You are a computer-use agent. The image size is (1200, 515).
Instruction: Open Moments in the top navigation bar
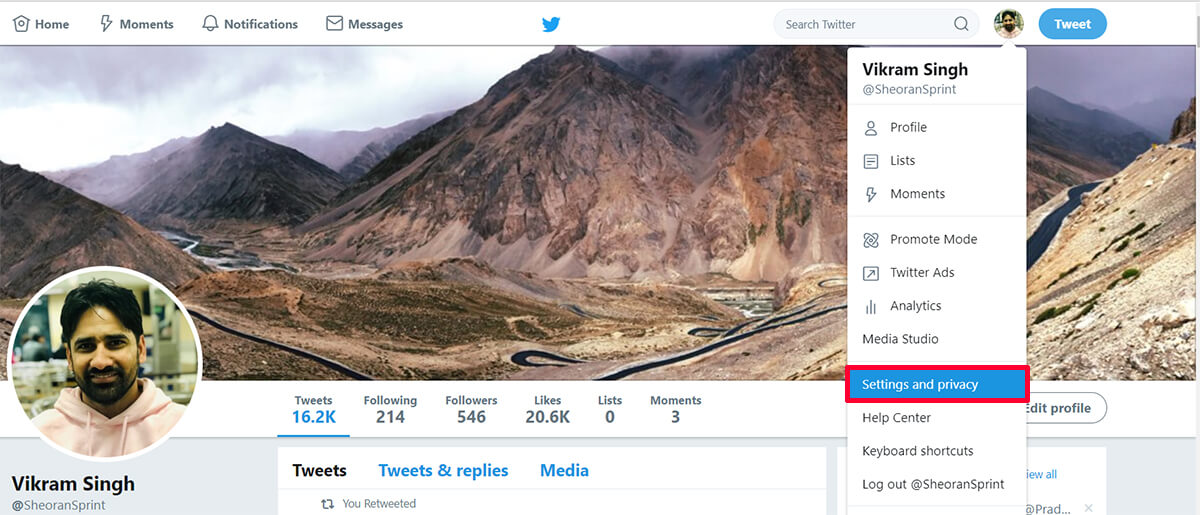(136, 24)
